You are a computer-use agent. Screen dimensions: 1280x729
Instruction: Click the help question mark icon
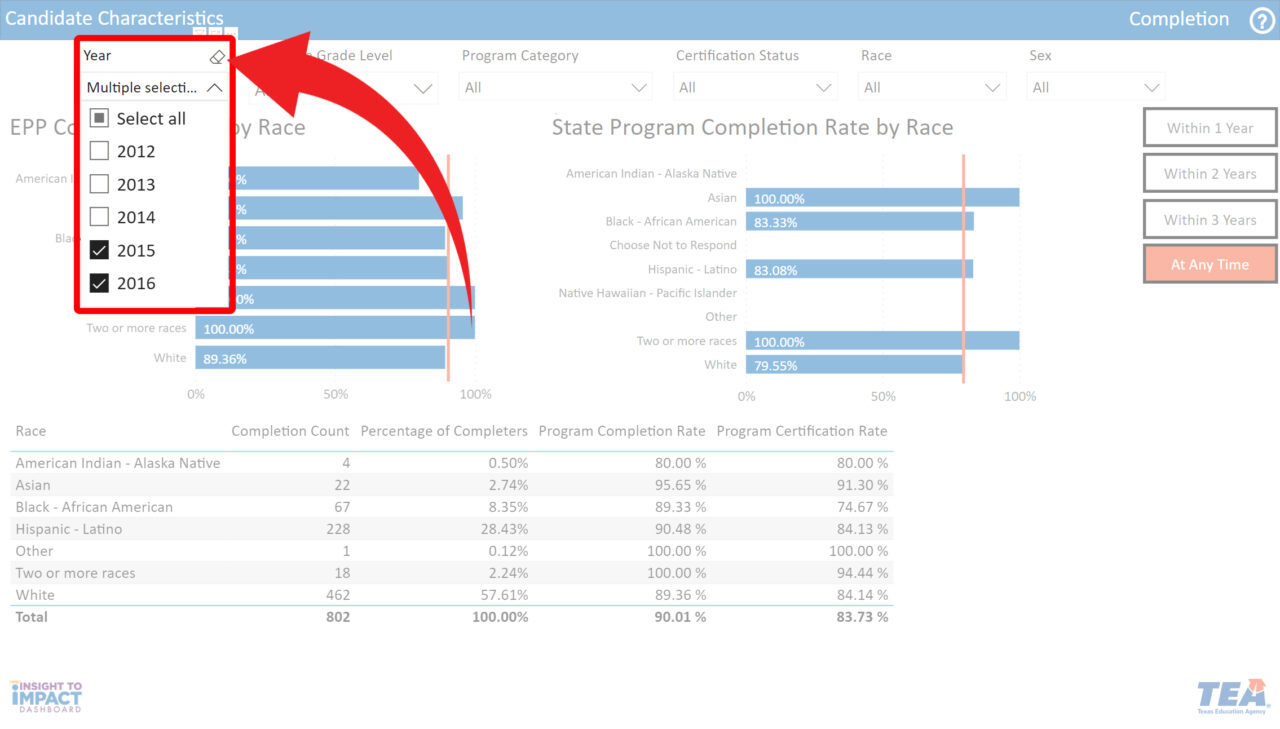tap(1261, 20)
